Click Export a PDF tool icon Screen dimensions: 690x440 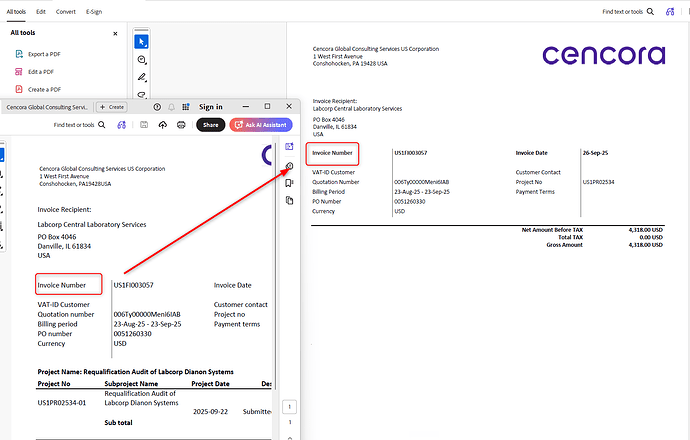(x=19, y=54)
